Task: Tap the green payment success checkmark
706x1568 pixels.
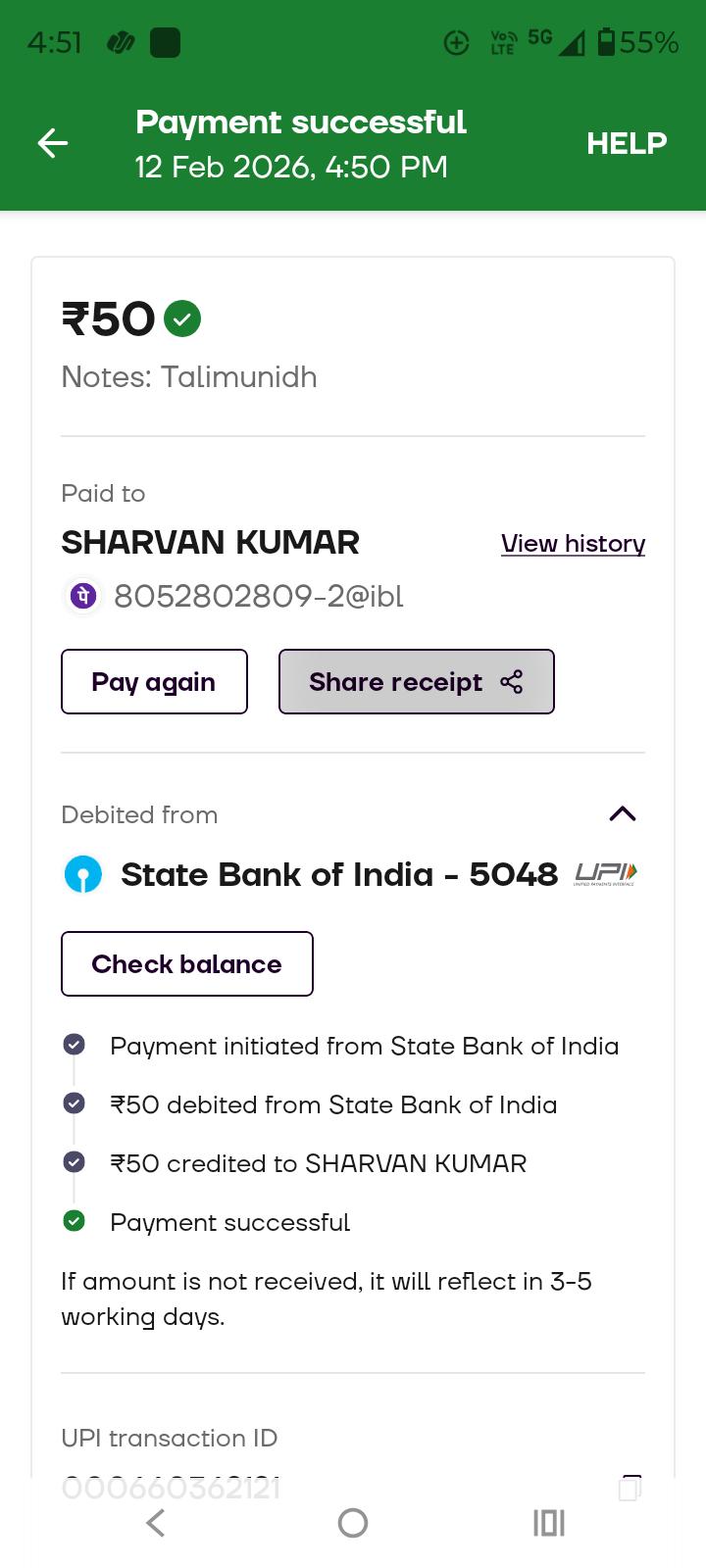Action: tap(182, 318)
